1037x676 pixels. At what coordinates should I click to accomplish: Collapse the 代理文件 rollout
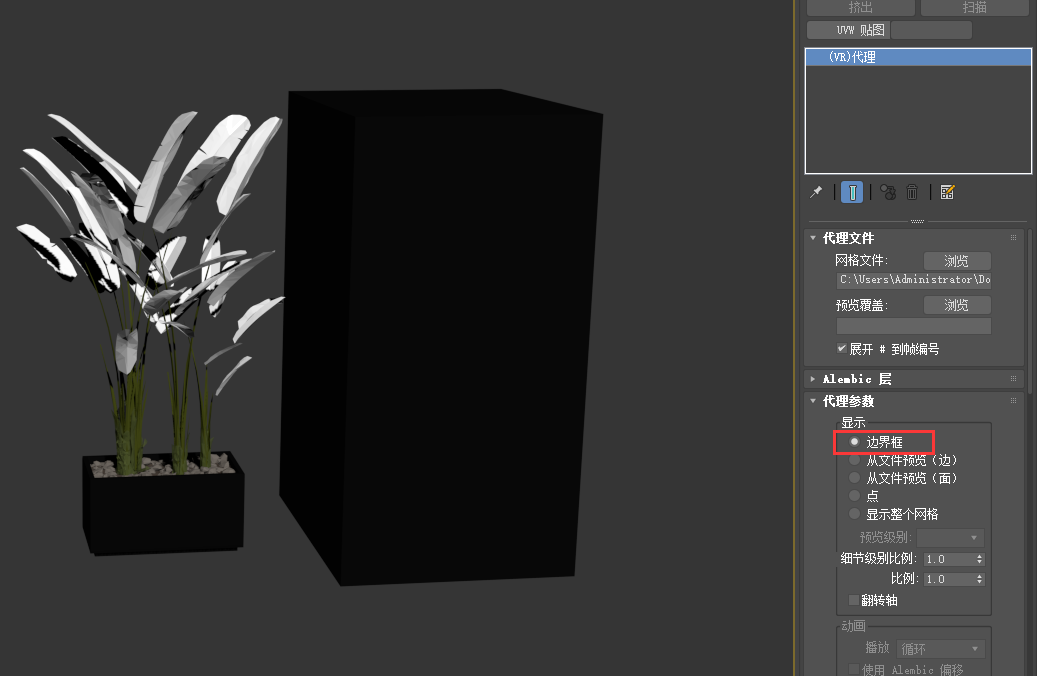(x=813, y=238)
